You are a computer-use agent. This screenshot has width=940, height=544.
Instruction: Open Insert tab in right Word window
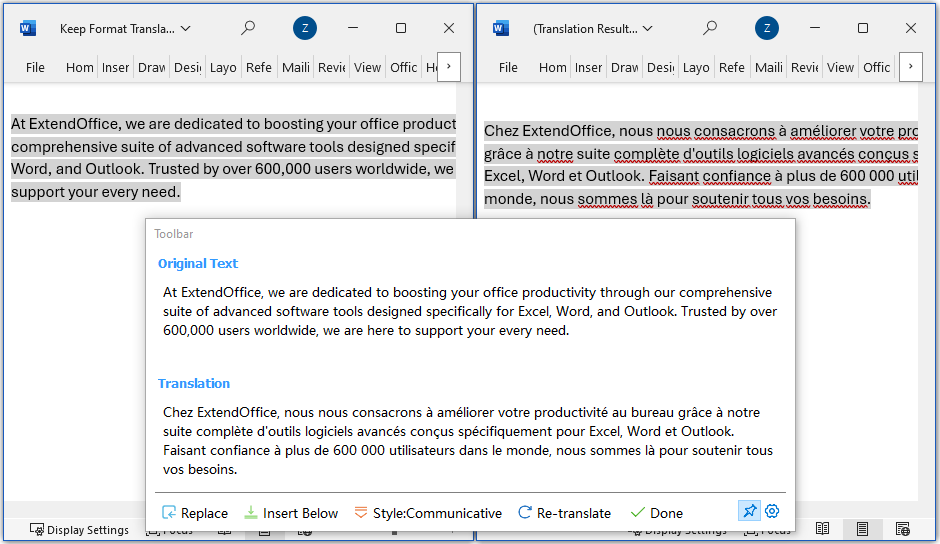point(588,68)
